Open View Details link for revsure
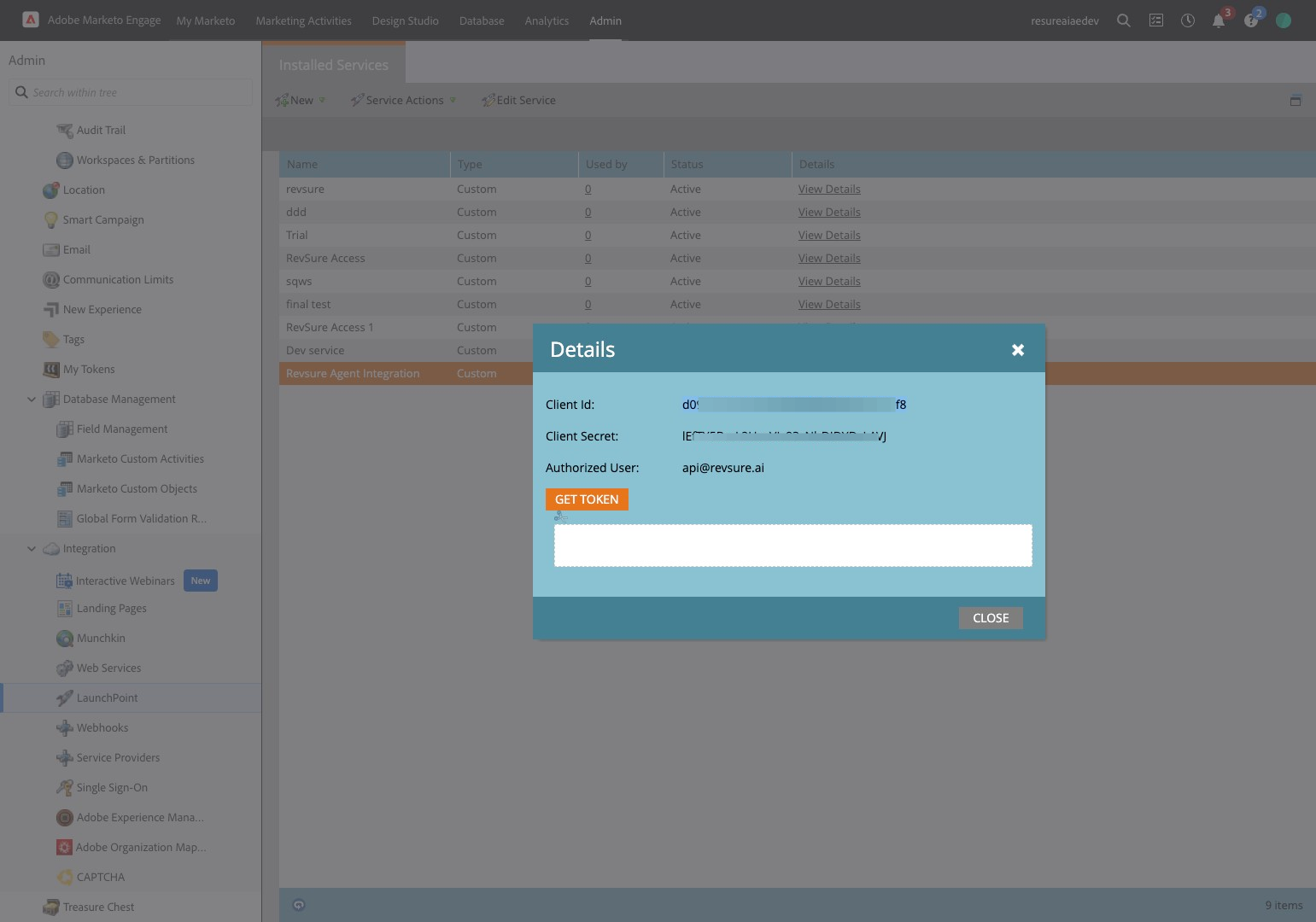The height and width of the screenshot is (922, 1316). (829, 189)
